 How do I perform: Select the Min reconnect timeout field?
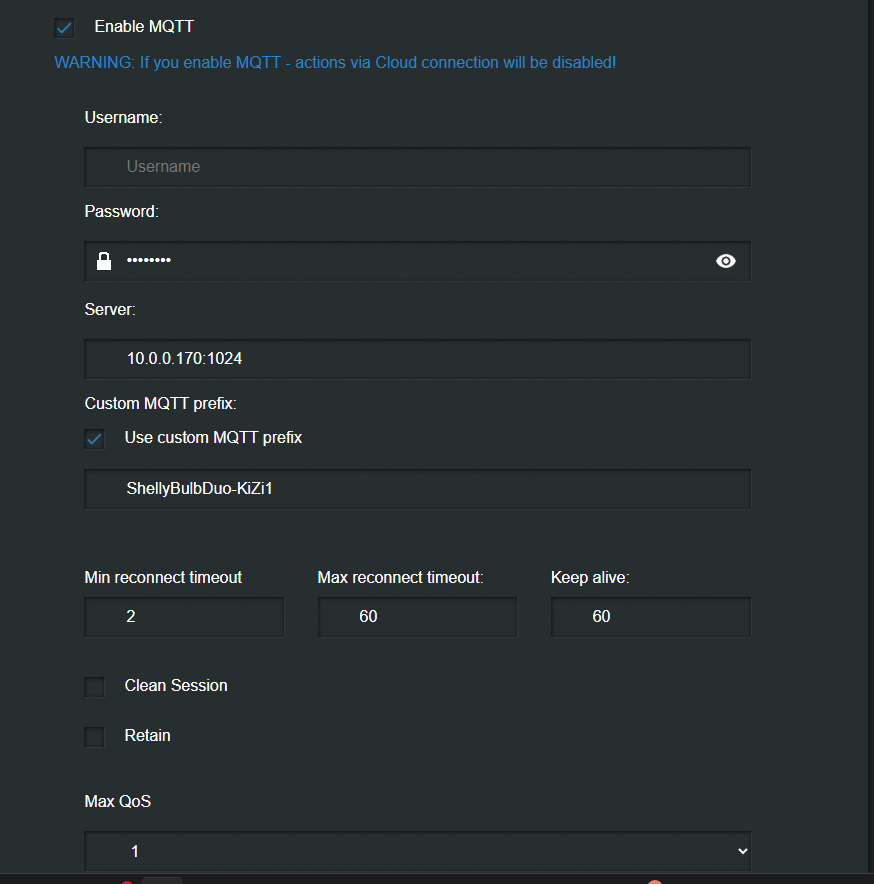184,617
